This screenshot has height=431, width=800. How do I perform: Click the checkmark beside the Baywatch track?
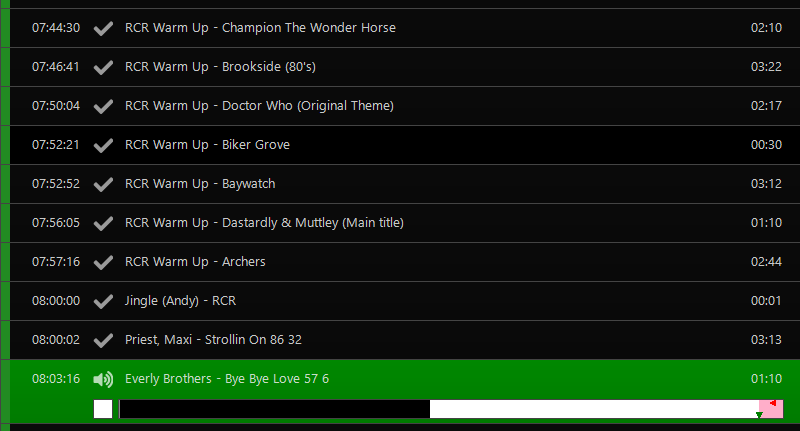pos(103,184)
